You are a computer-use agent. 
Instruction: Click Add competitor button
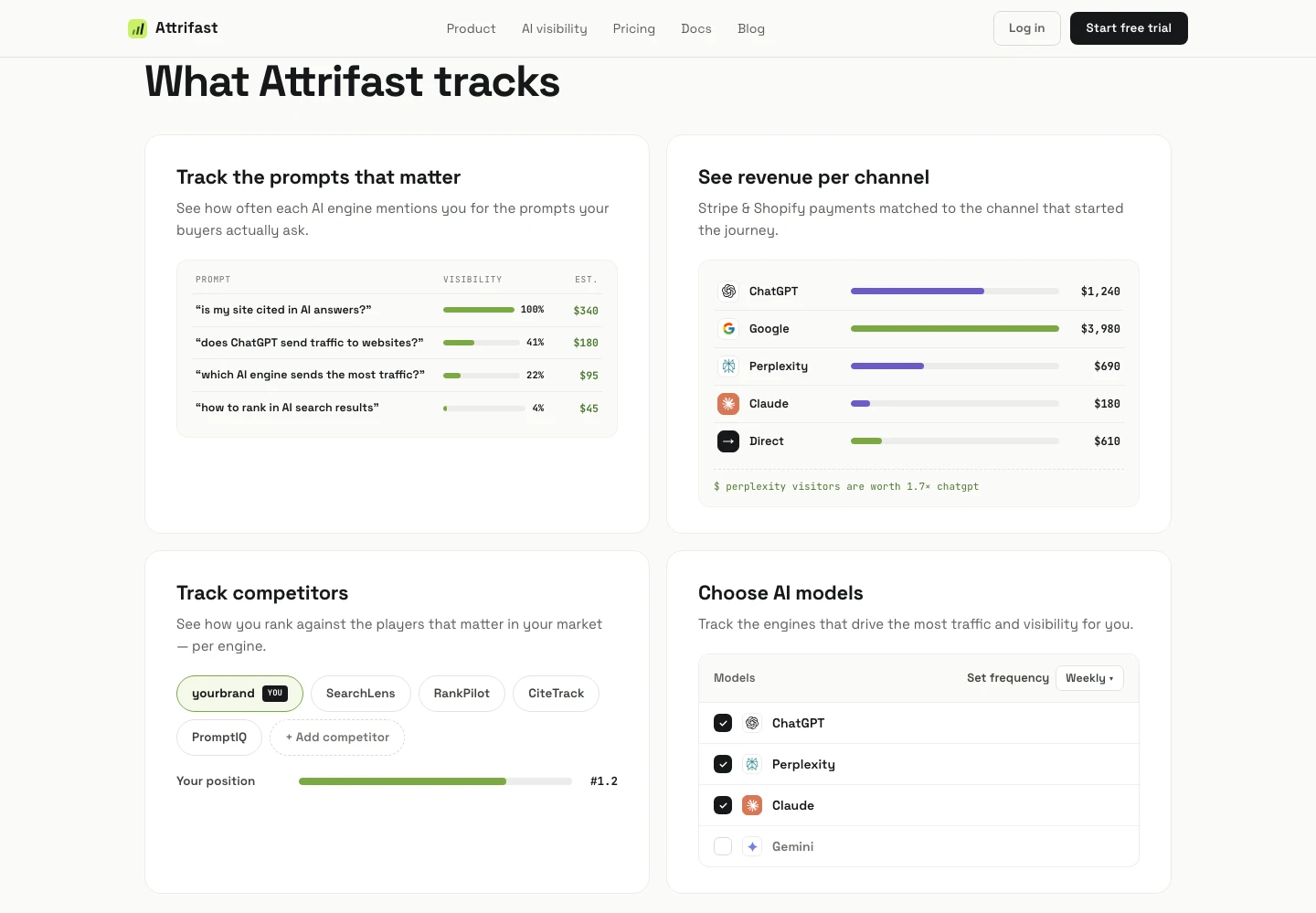pyautogui.click(x=337, y=738)
